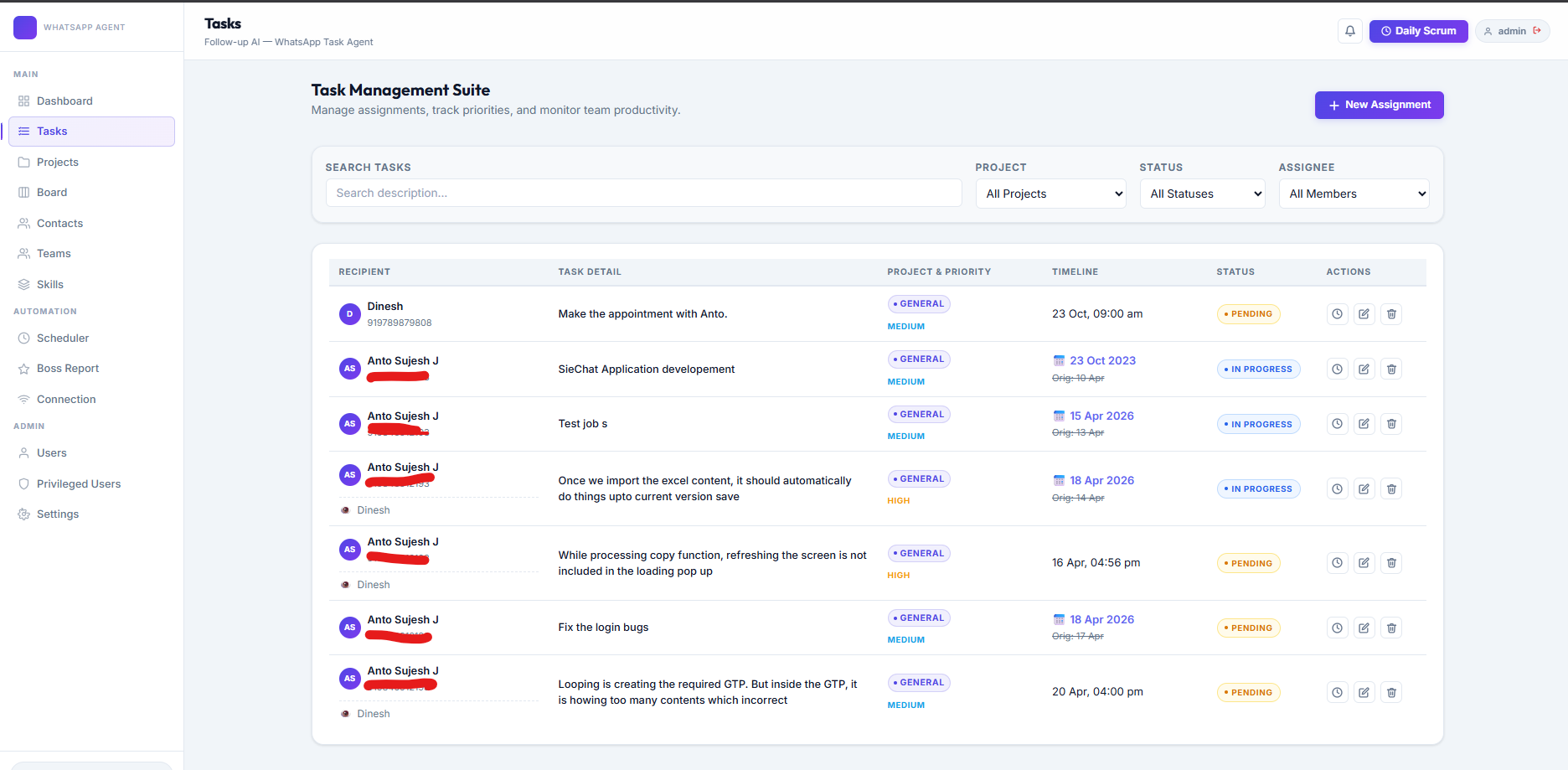
Task: Delete the "Test job s" task
Action: click(1391, 423)
